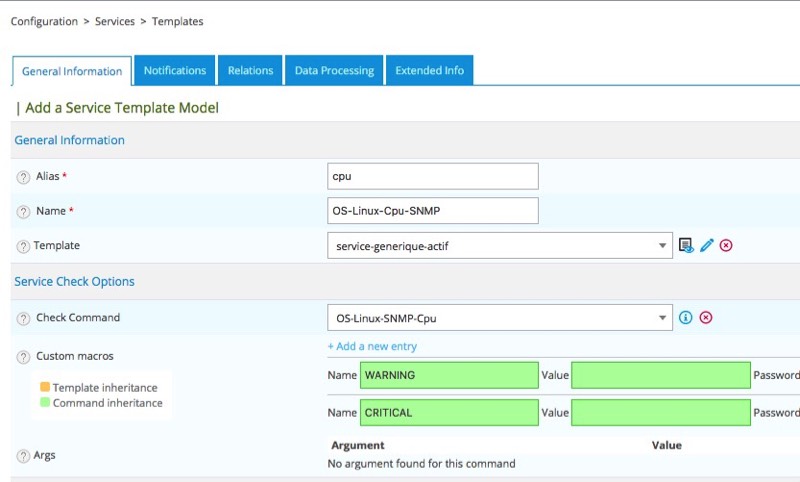The image size is (800, 482).
Task: Go to the Relations tab
Action: coord(250,71)
